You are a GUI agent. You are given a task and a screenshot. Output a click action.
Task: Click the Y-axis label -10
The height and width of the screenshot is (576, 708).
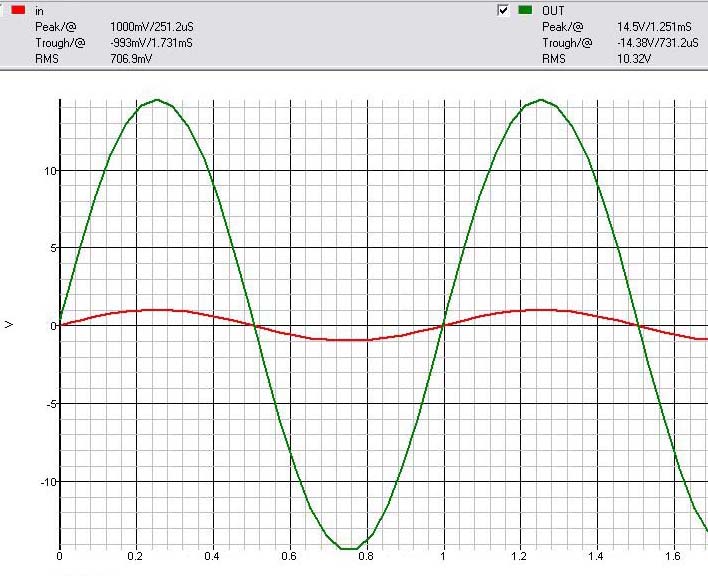point(48,482)
